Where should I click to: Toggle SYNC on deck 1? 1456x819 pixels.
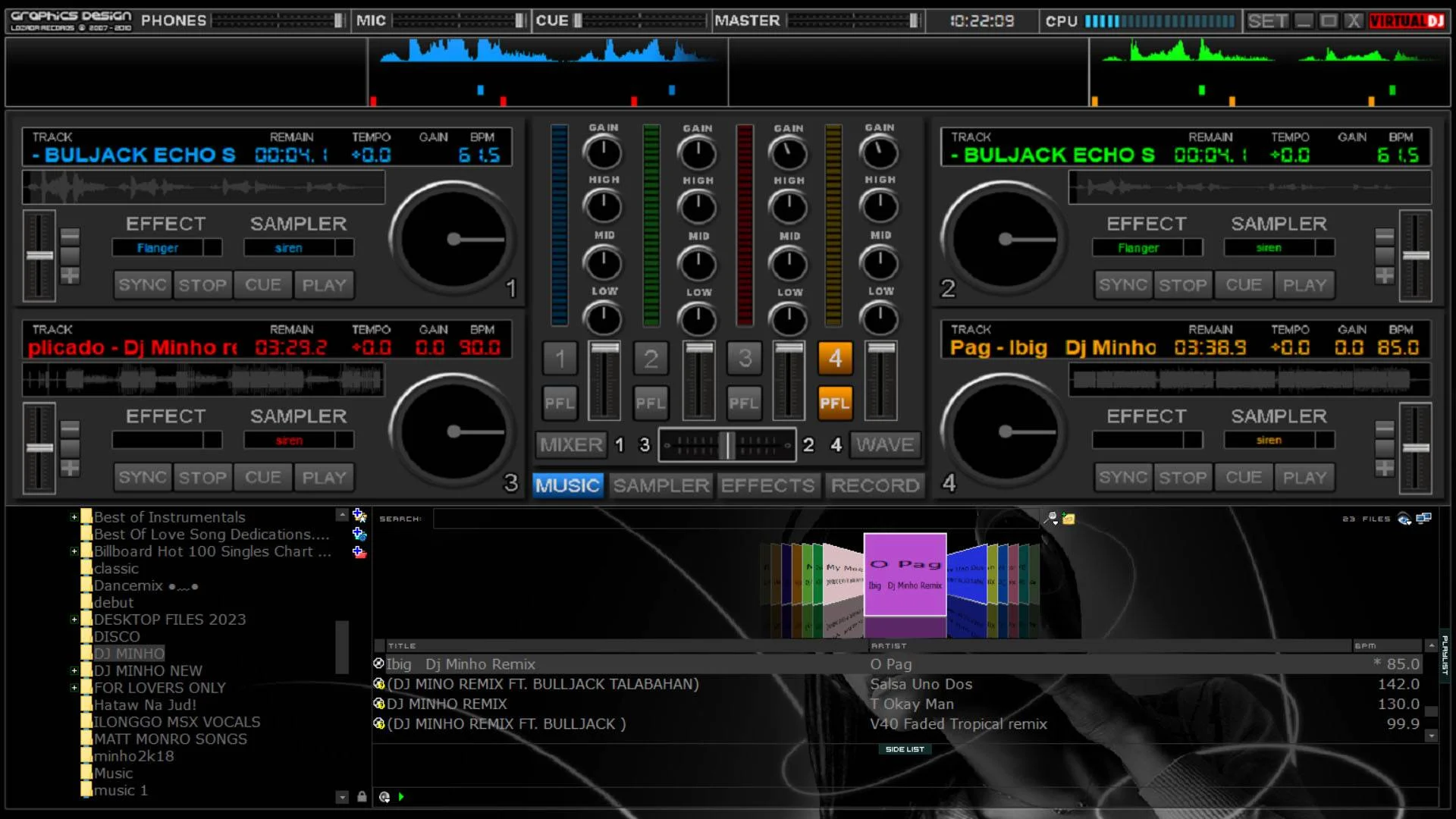[143, 285]
